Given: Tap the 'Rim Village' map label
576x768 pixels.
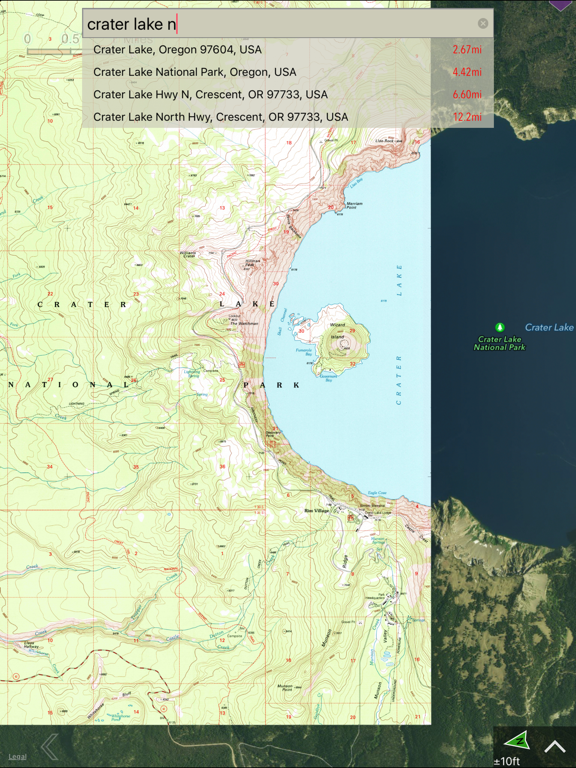Looking at the screenshot, I should pos(317,510).
